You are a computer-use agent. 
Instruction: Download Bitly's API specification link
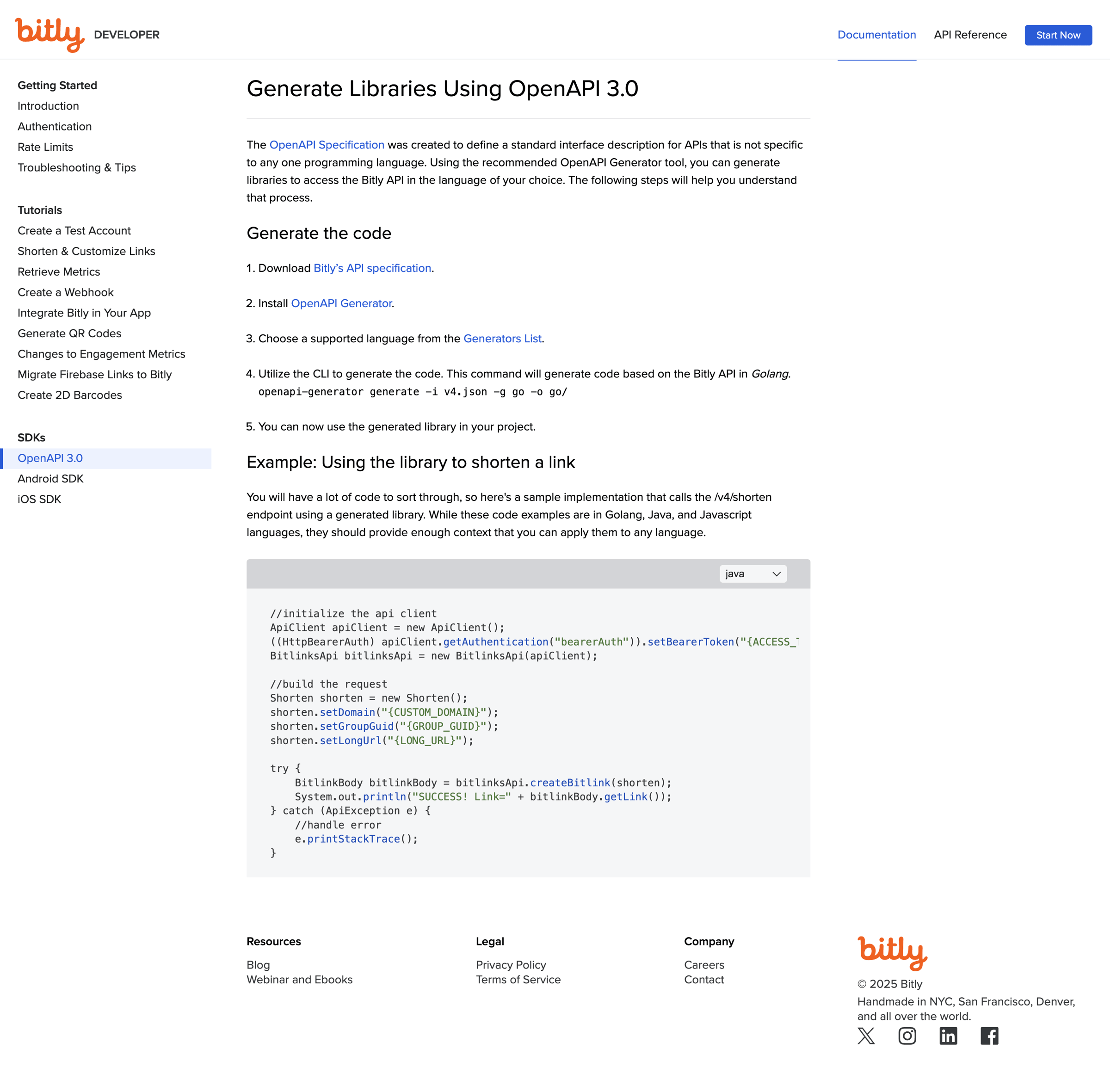coord(372,268)
